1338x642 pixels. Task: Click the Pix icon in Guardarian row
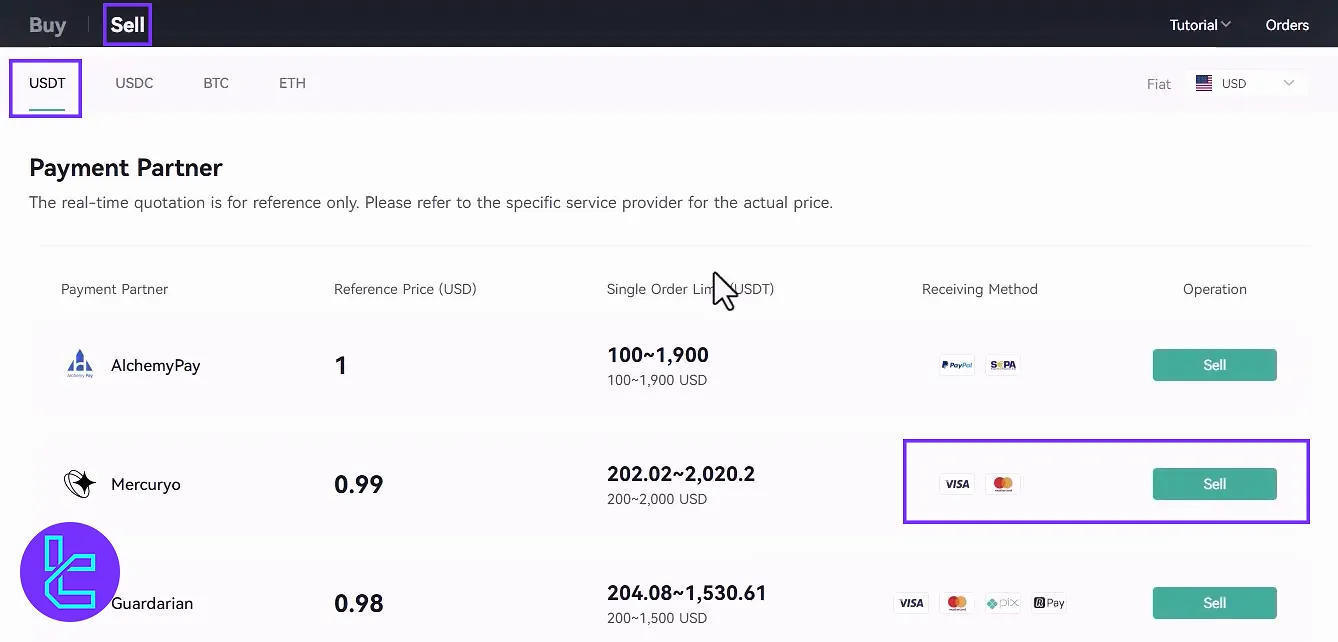[1003, 603]
